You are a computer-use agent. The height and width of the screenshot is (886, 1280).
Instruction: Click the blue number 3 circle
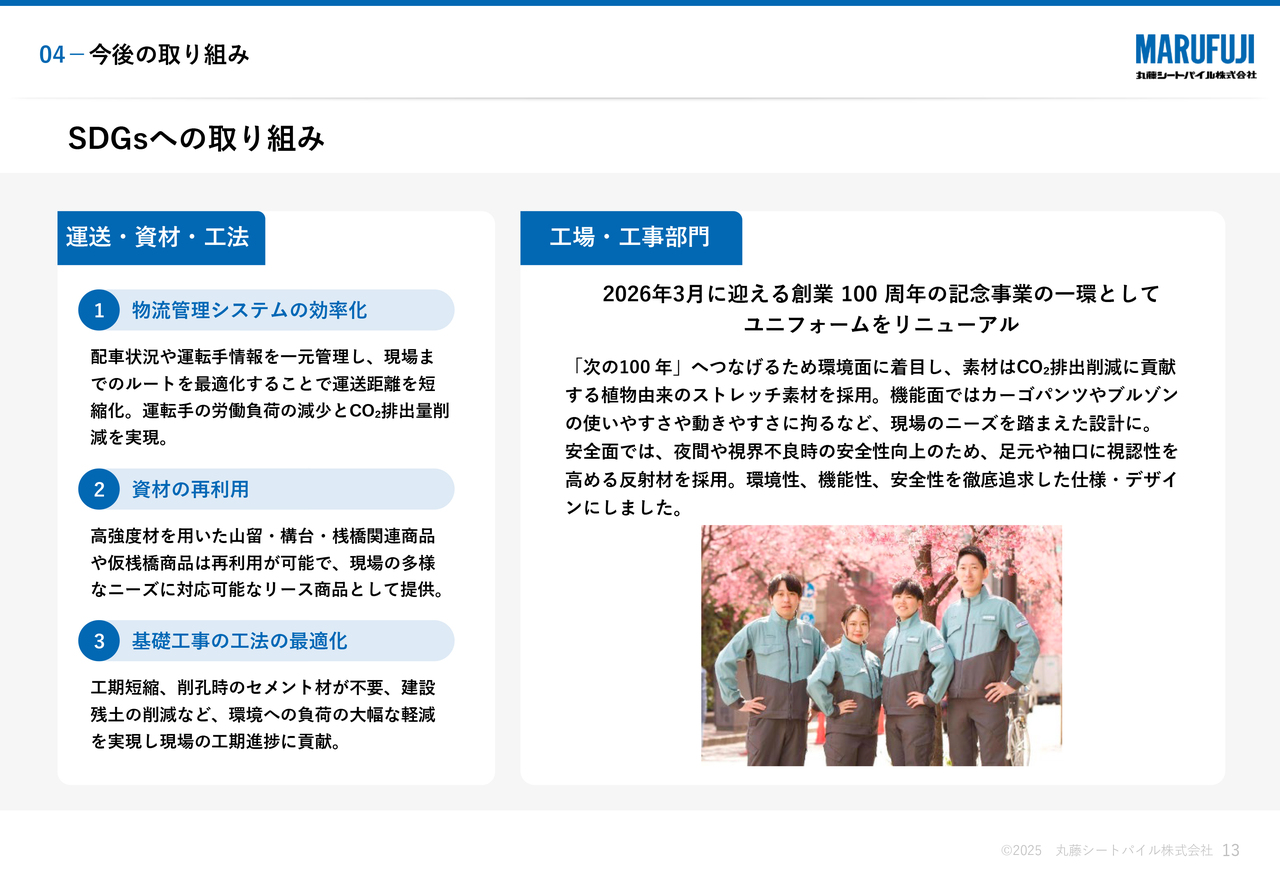coord(99,641)
